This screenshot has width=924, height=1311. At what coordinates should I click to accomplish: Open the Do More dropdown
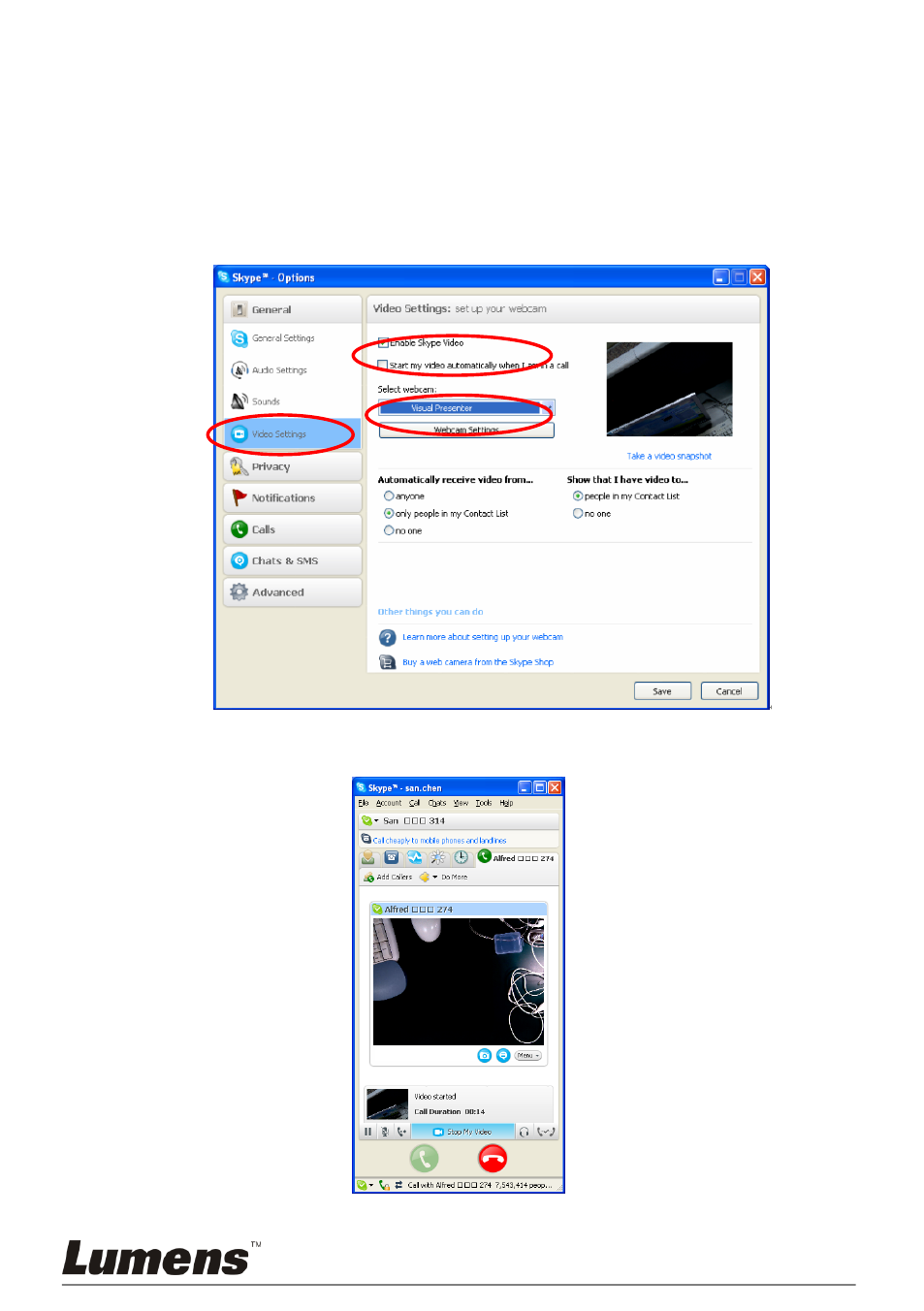click(x=445, y=877)
